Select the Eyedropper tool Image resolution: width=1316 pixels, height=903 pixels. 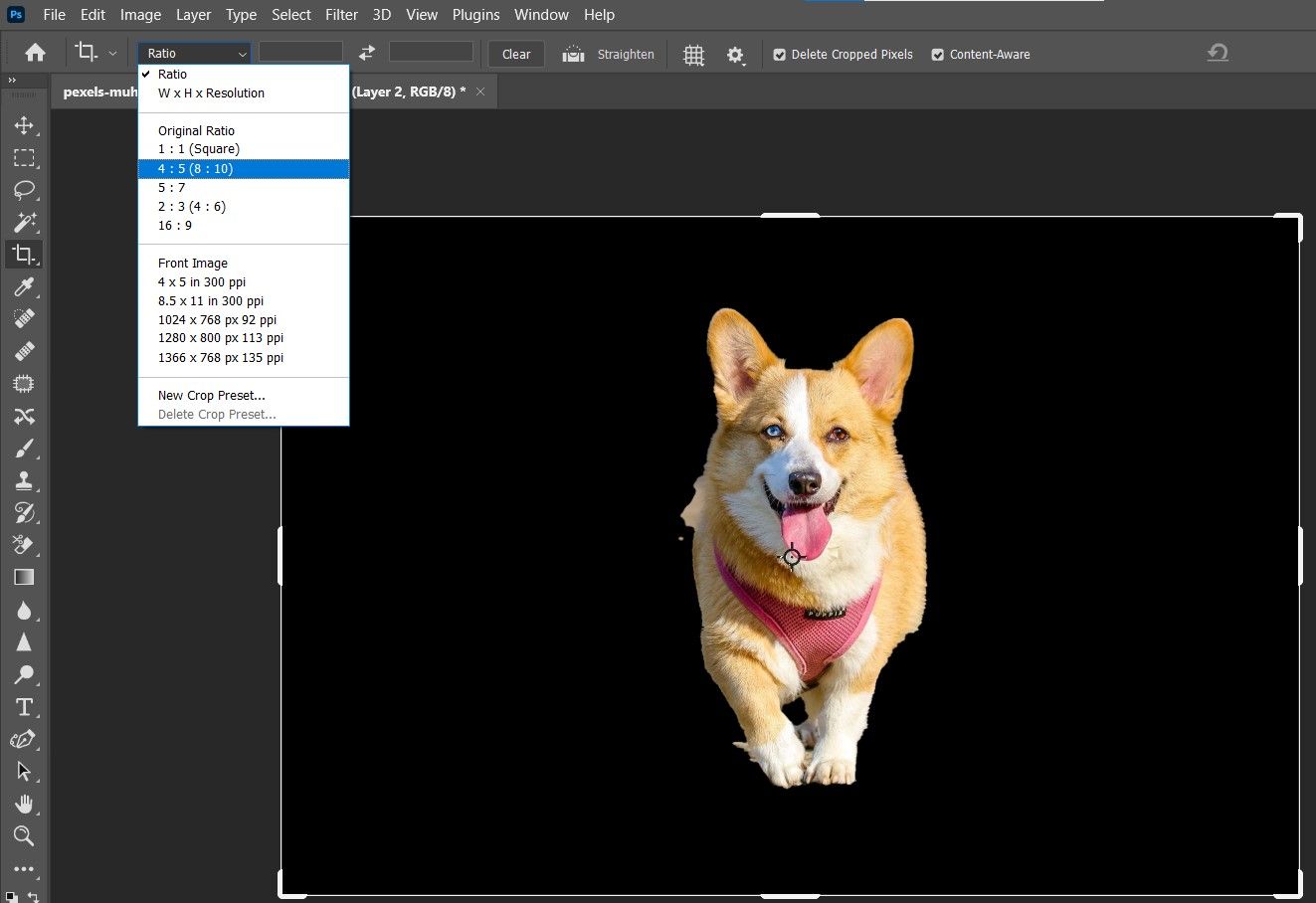24,287
